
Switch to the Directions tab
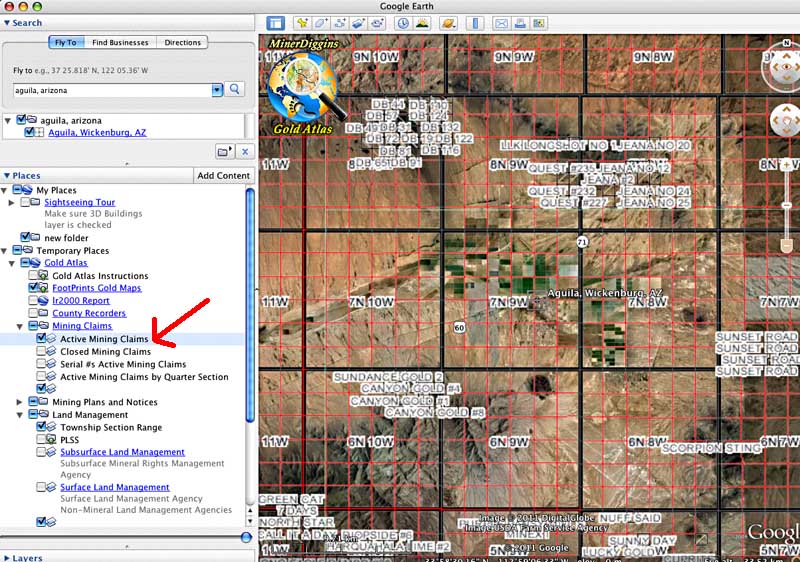tap(182, 42)
